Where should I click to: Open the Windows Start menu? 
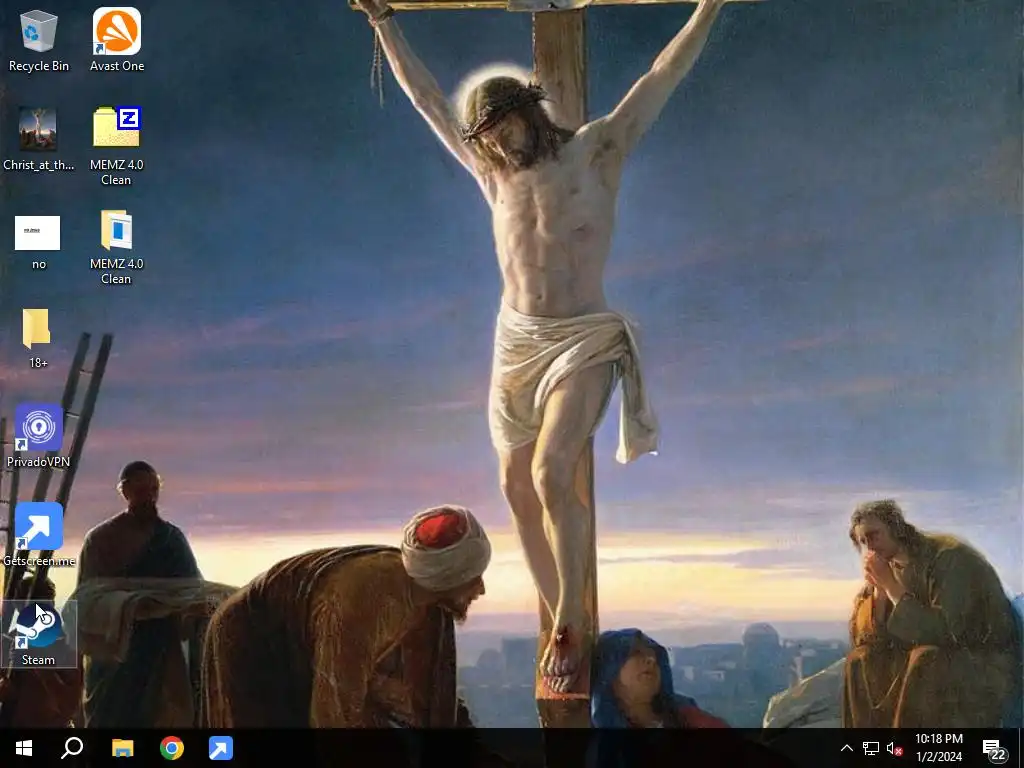[24, 748]
